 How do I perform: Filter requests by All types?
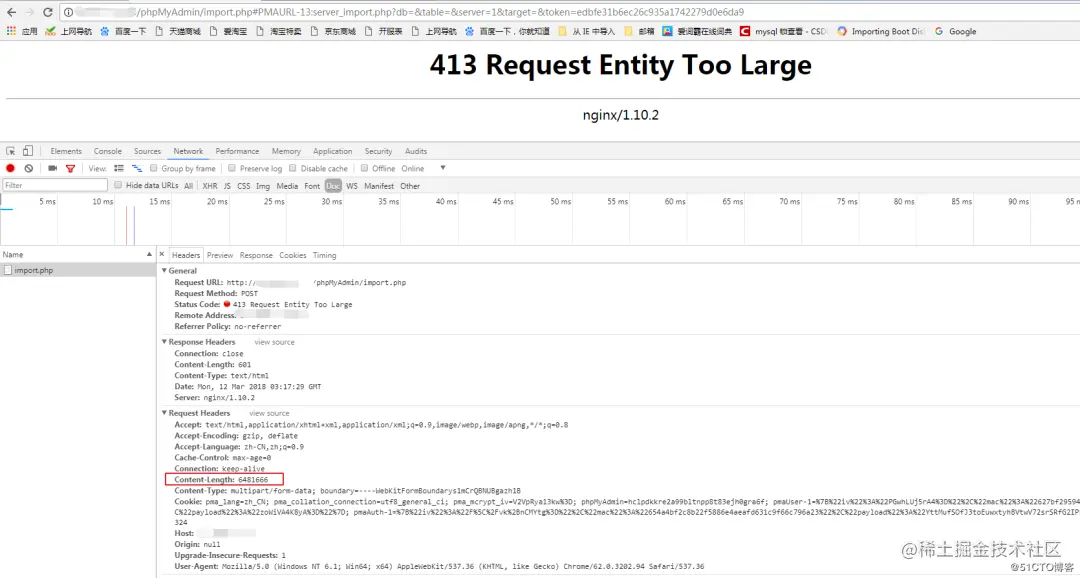coord(189,186)
